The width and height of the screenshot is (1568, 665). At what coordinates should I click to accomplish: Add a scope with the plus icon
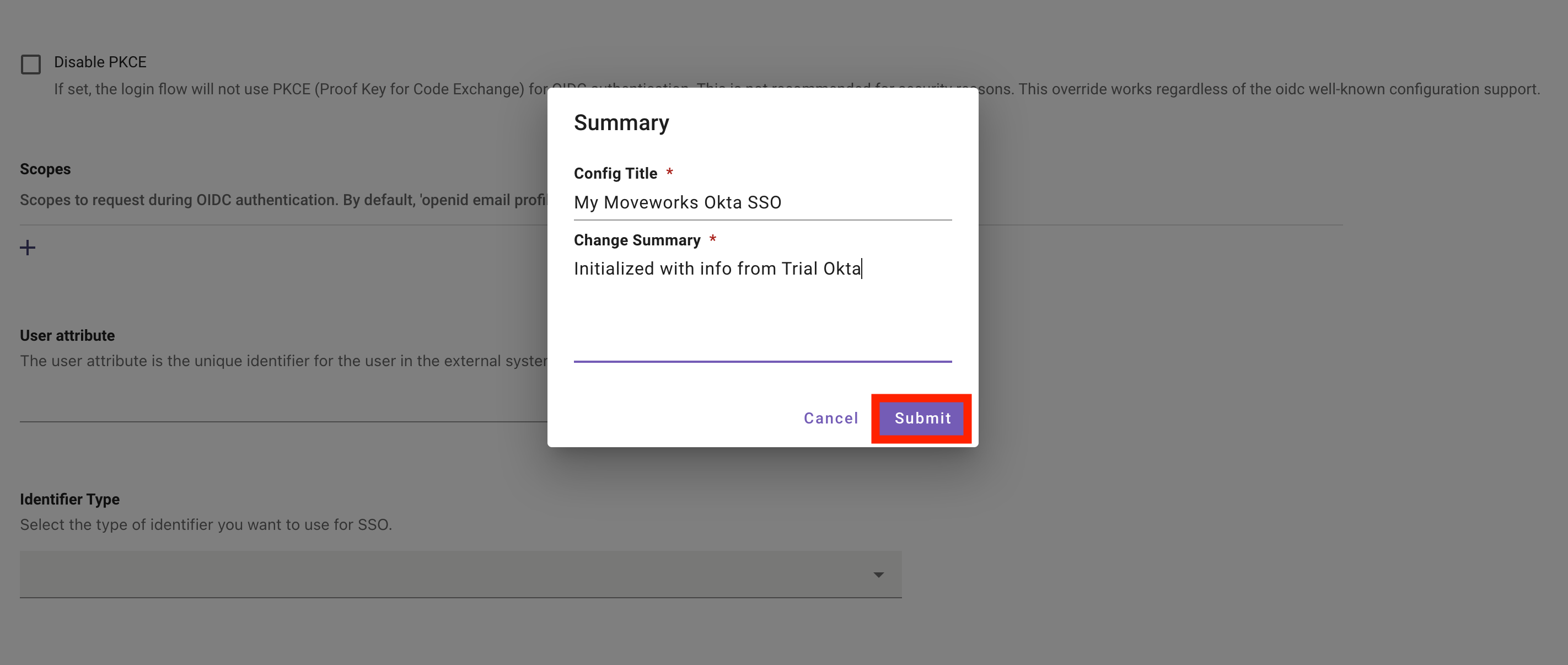point(28,247)
